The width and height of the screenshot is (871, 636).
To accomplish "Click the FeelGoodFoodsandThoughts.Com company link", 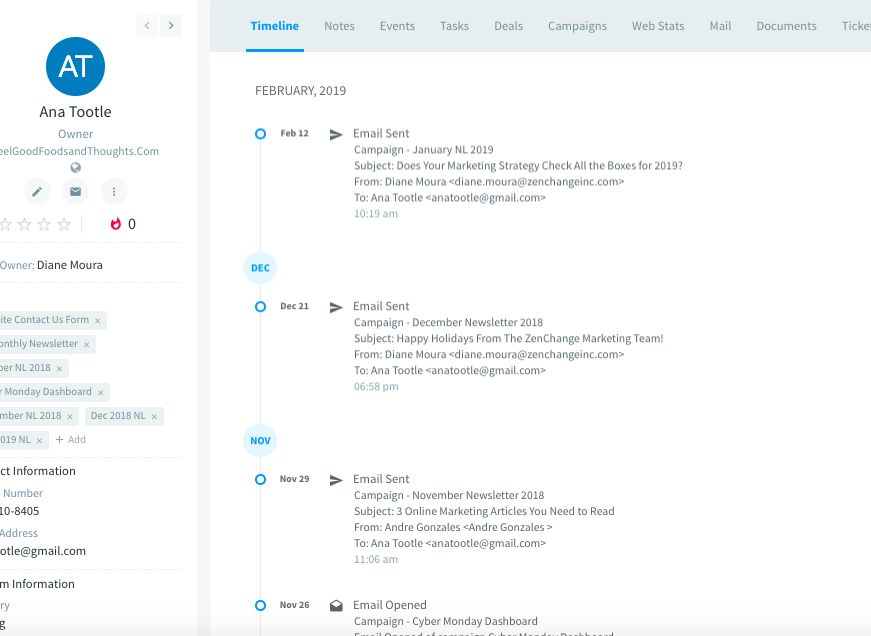I will [x=79, y=151].
